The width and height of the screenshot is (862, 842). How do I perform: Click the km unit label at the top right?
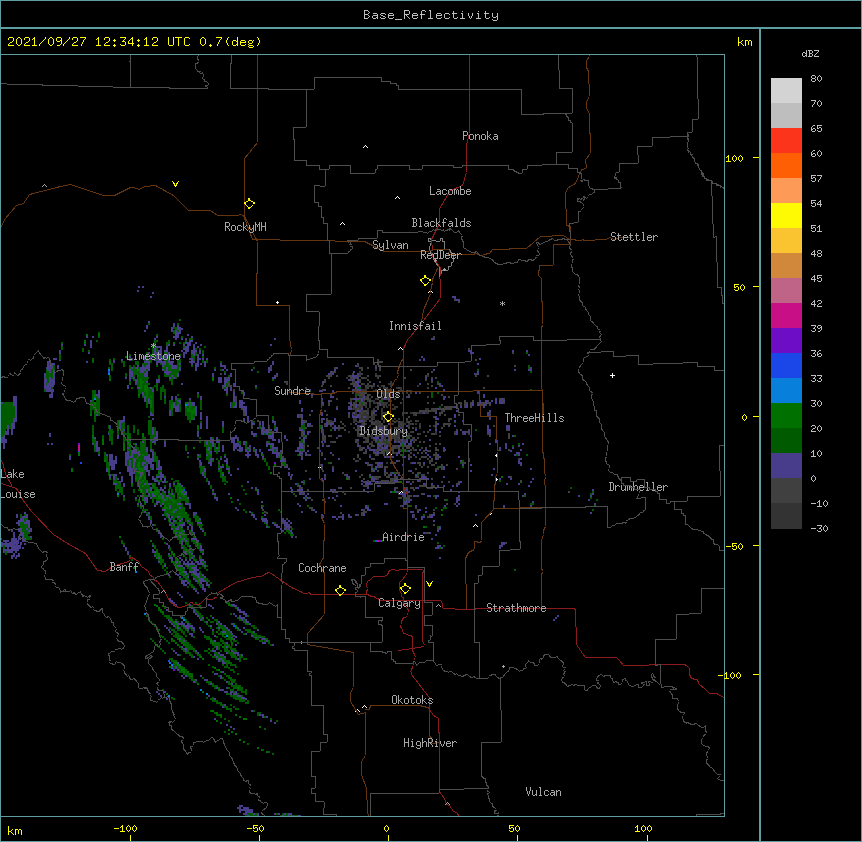click(x=745, y=42)
